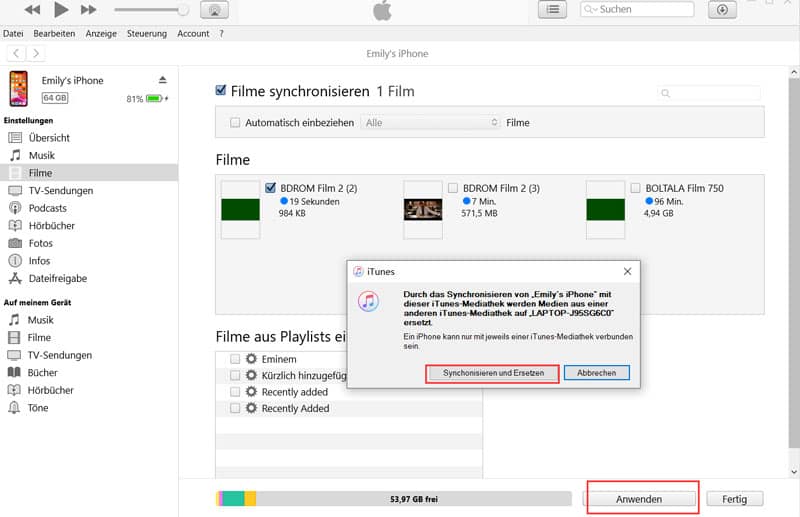Viewport: 800px width, 517px height.
Task: Check the Recently added playlist checkbox
Action: tap(235, 392)
